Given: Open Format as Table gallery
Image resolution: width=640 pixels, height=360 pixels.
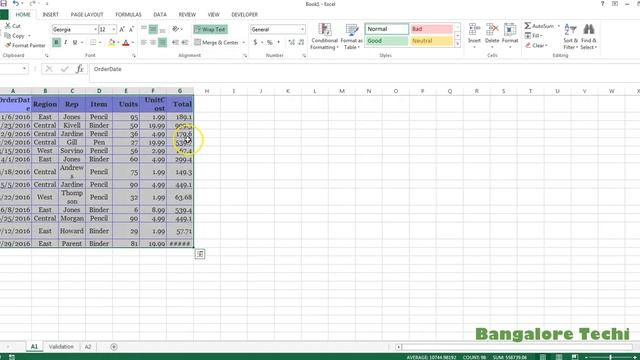Looking at the screenshot, I should tap(351, 37).
